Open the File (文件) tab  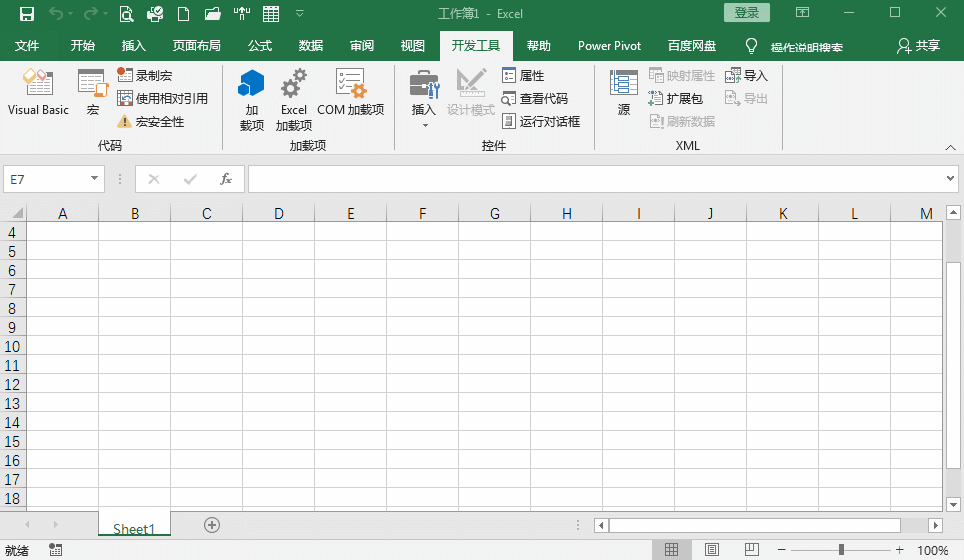click(x=26, y=46)
